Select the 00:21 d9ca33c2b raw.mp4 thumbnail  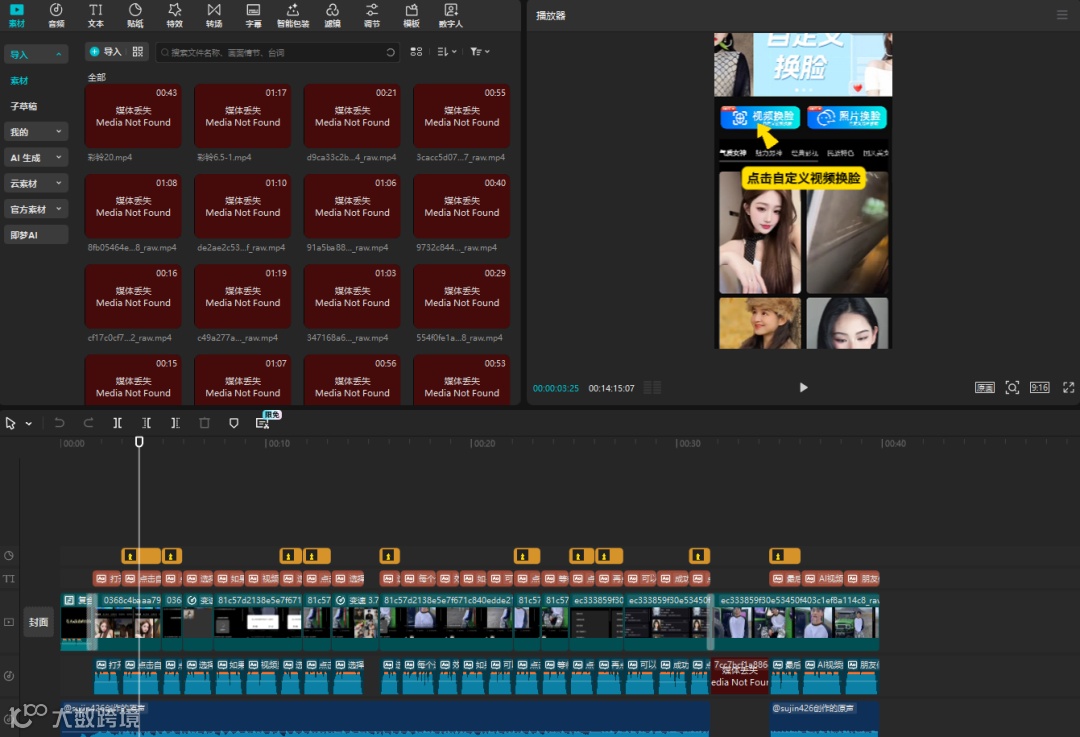click(352, 116)
